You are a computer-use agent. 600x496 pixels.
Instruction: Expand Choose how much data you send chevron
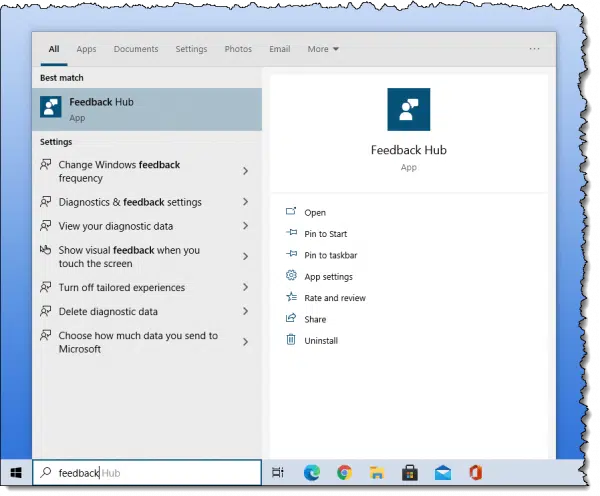246,342
